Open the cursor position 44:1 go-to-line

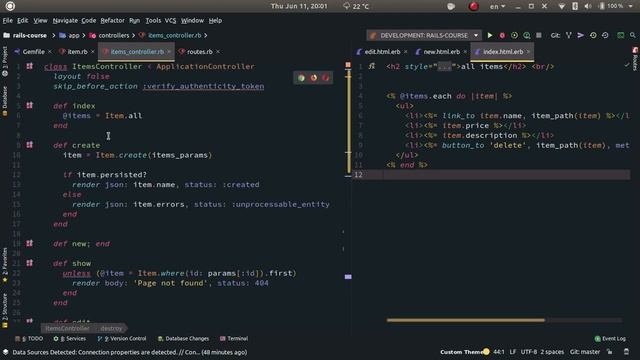(x=499, y=352)
